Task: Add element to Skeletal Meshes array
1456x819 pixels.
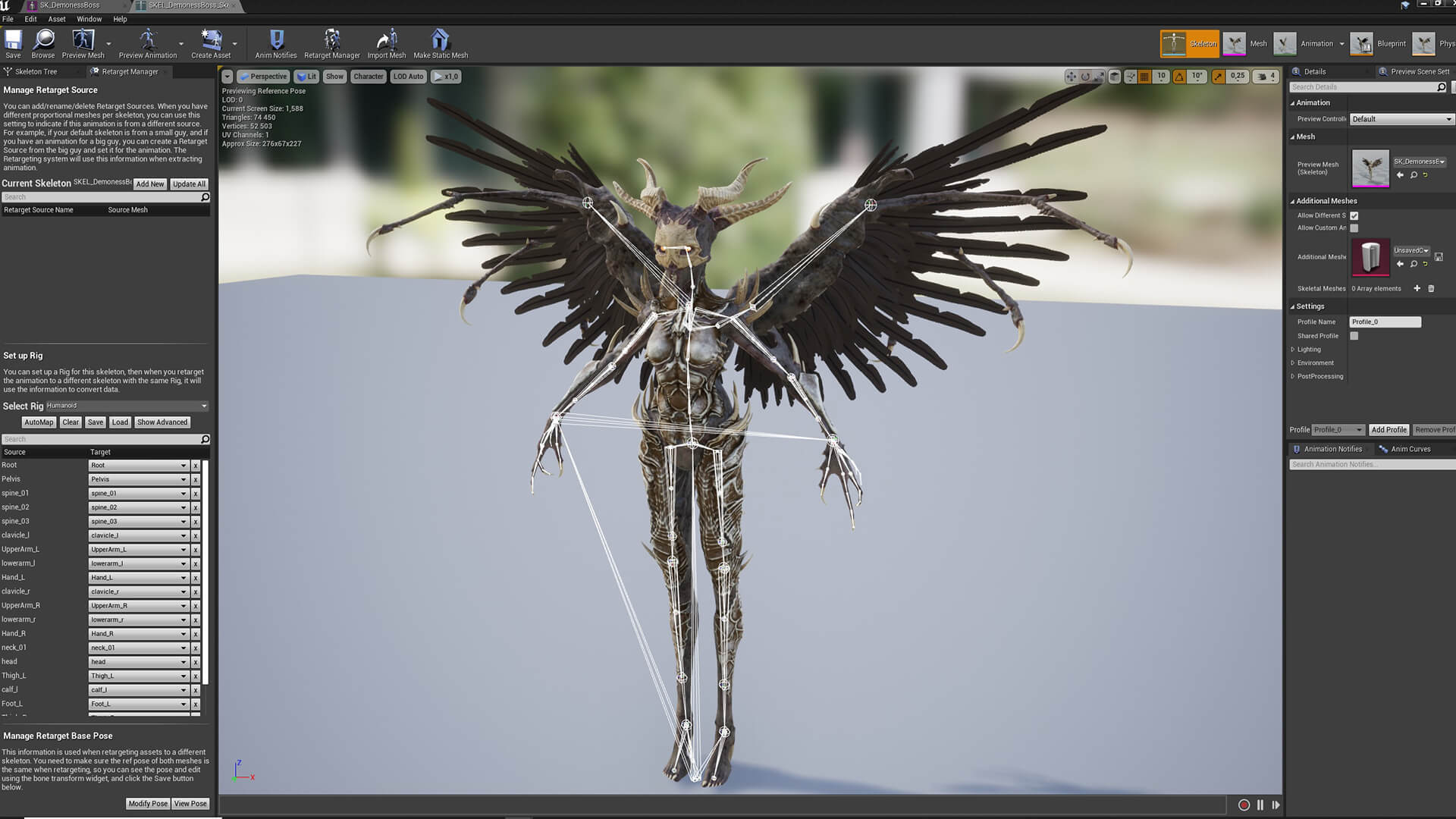Action: [x=1417, y=288]
